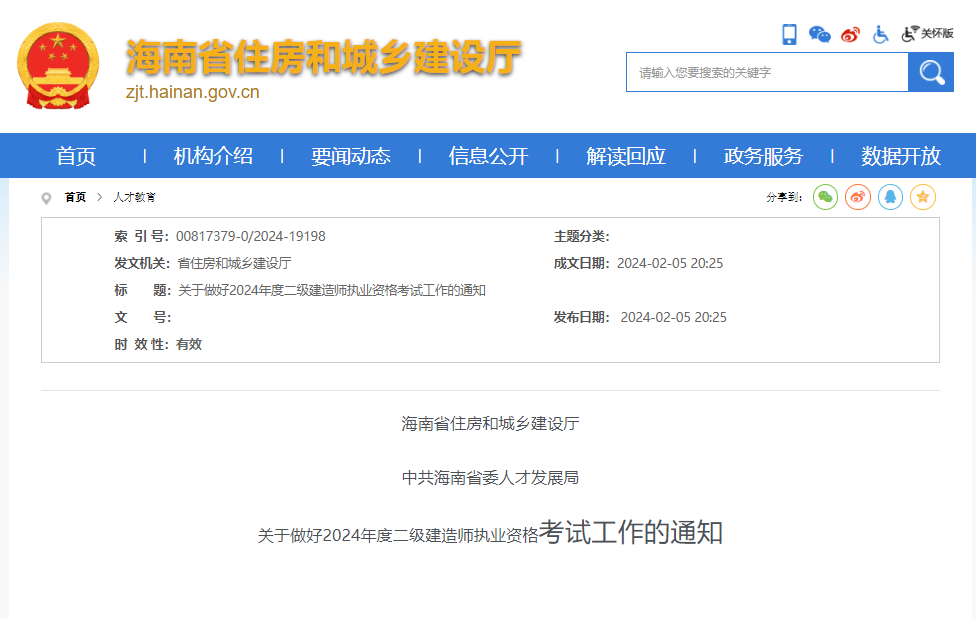This screenshot has width=976, height=619.
Task: Open the 政务服务 navigation menu
Action: pos(763,156)
